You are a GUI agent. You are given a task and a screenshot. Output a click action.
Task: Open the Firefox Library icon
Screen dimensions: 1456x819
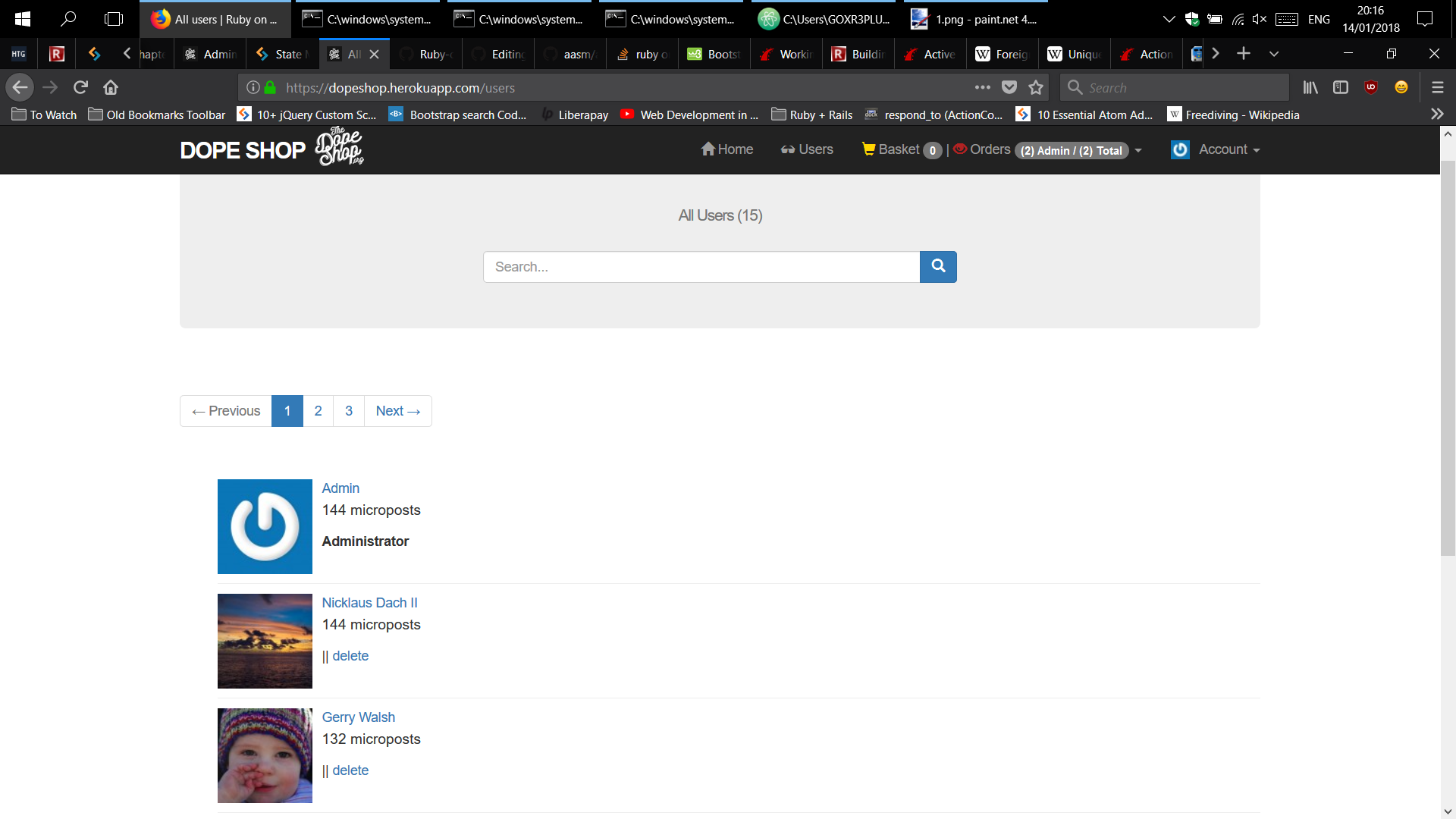pyautogui.click(x=1310, y=87)
